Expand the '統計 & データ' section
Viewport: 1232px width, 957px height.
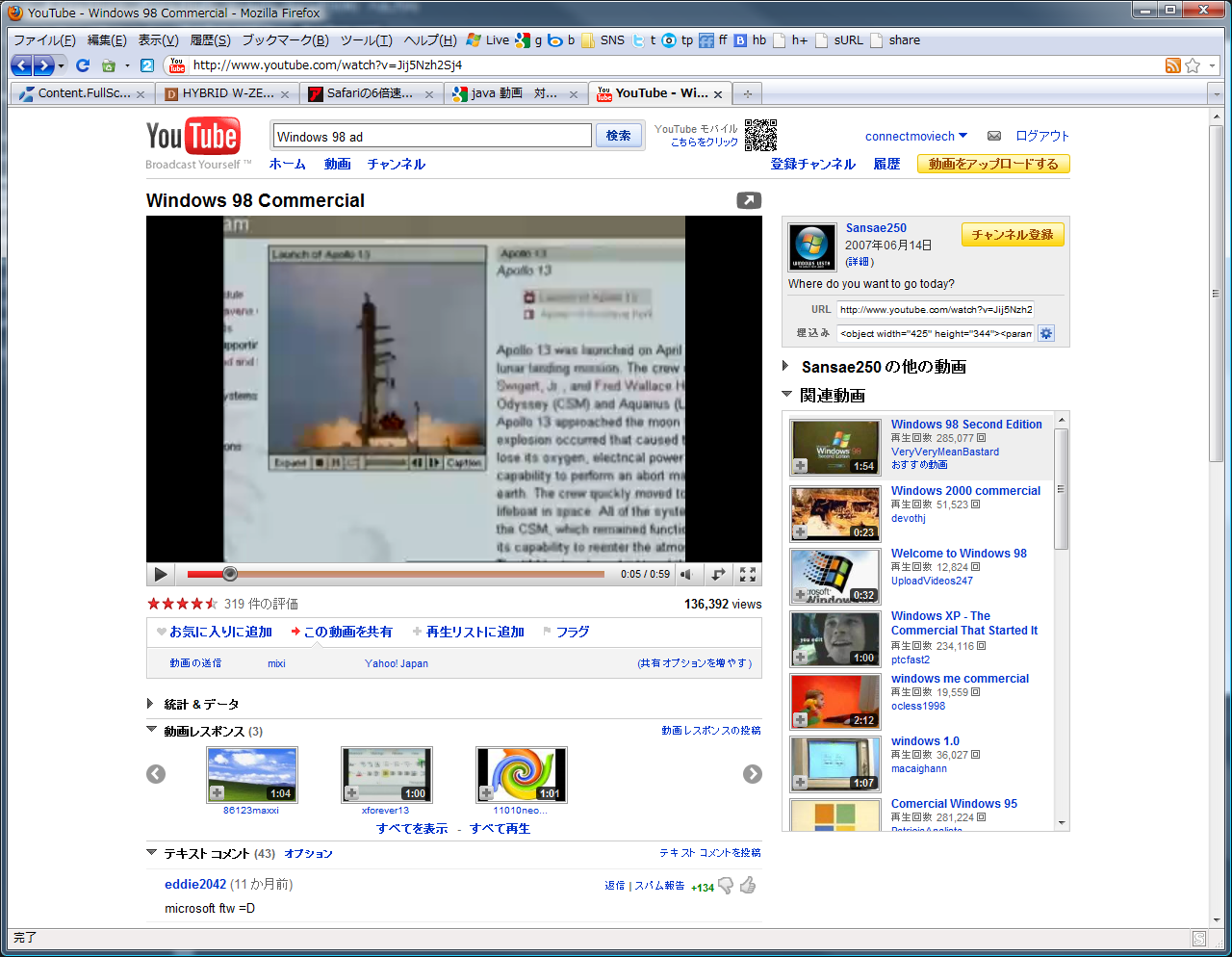(150, 704)
